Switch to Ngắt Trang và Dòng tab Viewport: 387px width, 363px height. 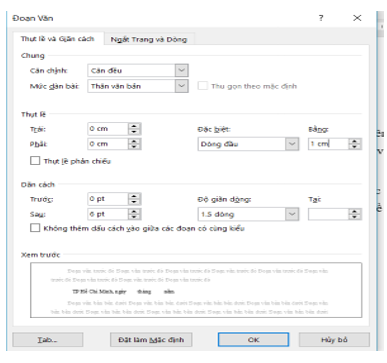[x=149, y=39]
